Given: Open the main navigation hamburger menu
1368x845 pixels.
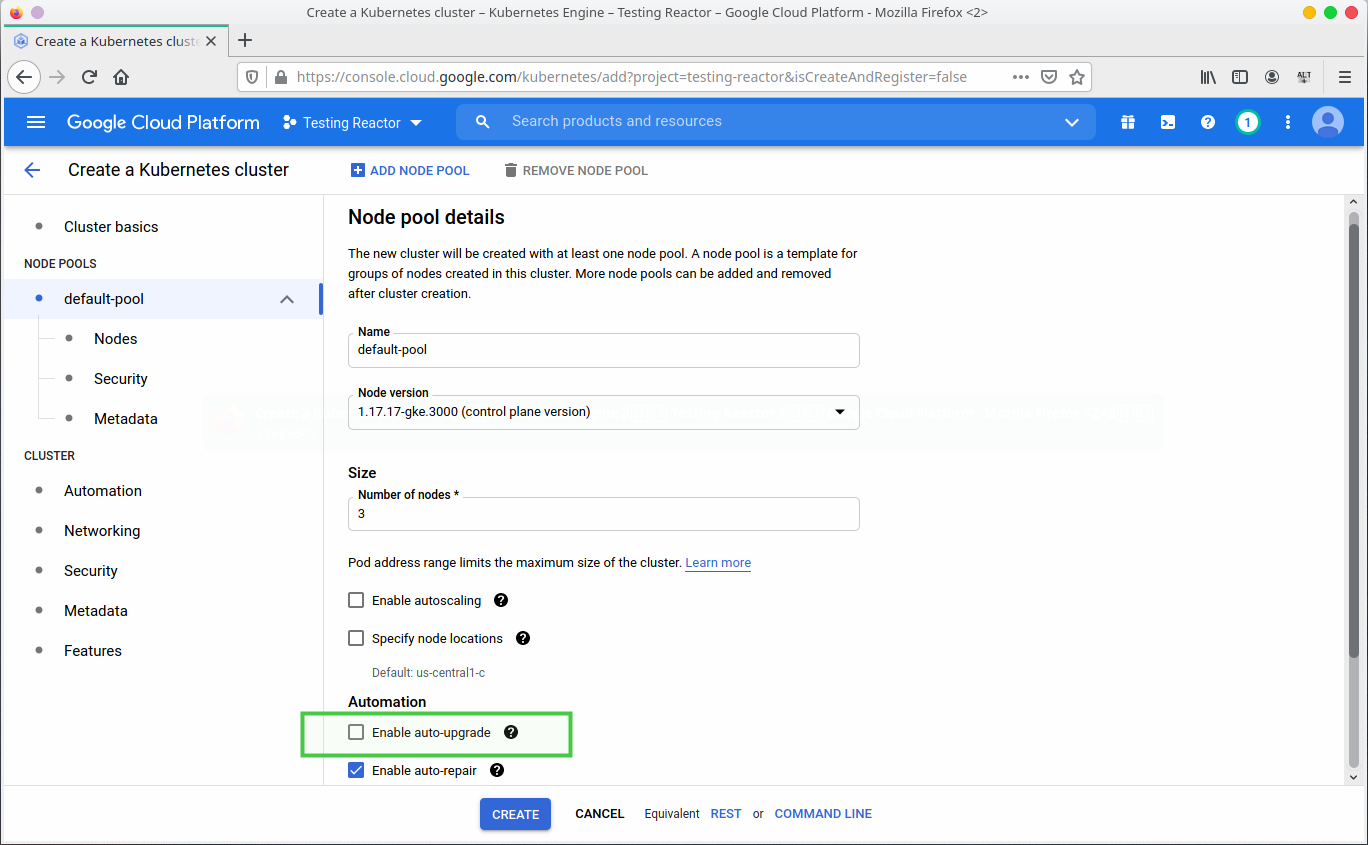Looking at the screenshot, I should coord(36,122).
